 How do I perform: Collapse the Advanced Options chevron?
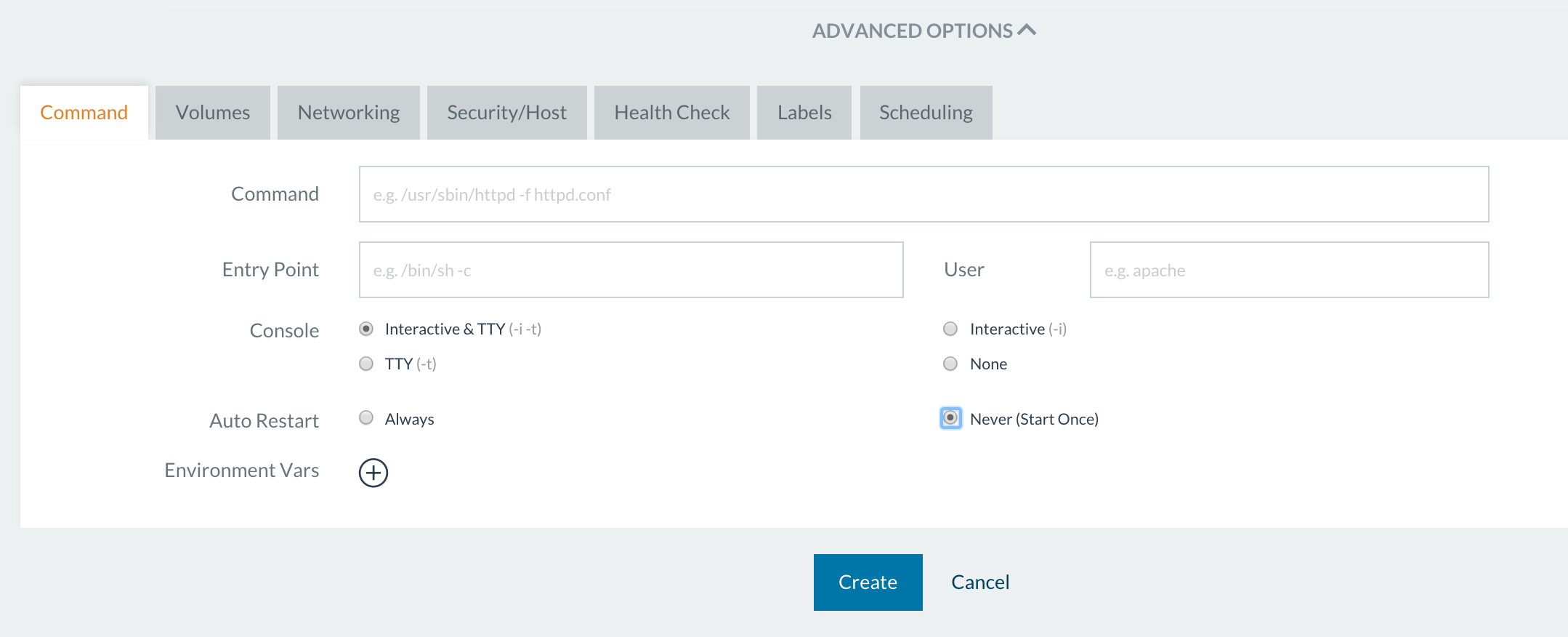coord(1026,31)
